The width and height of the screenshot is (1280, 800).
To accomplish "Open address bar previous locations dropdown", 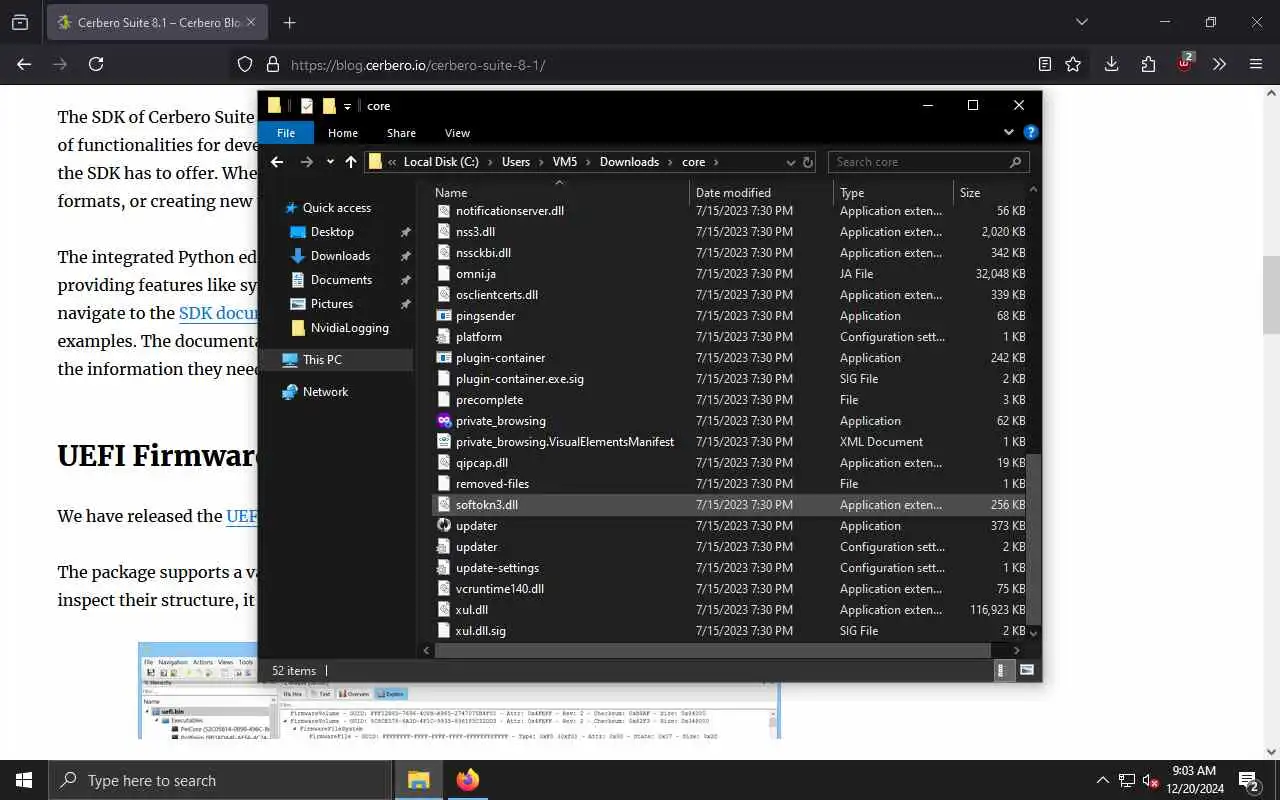I will click(791, 162).
